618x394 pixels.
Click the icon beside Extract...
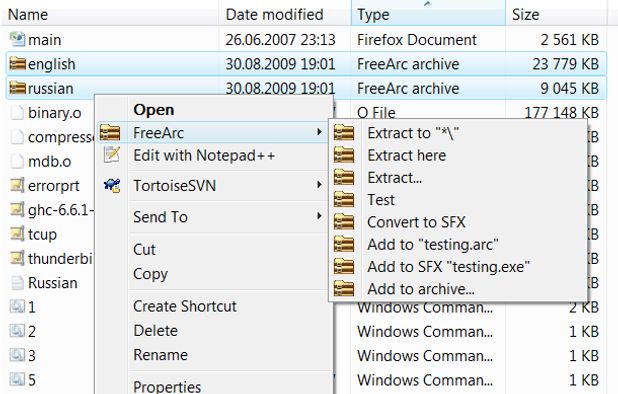344,177
